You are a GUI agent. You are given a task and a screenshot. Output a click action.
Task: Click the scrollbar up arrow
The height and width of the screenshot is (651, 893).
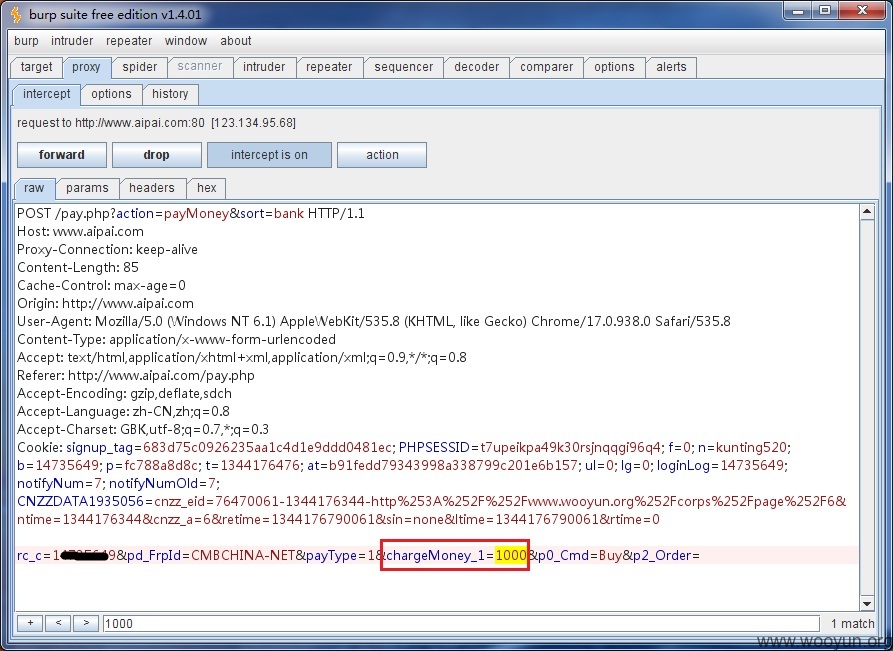coord(867,212)
